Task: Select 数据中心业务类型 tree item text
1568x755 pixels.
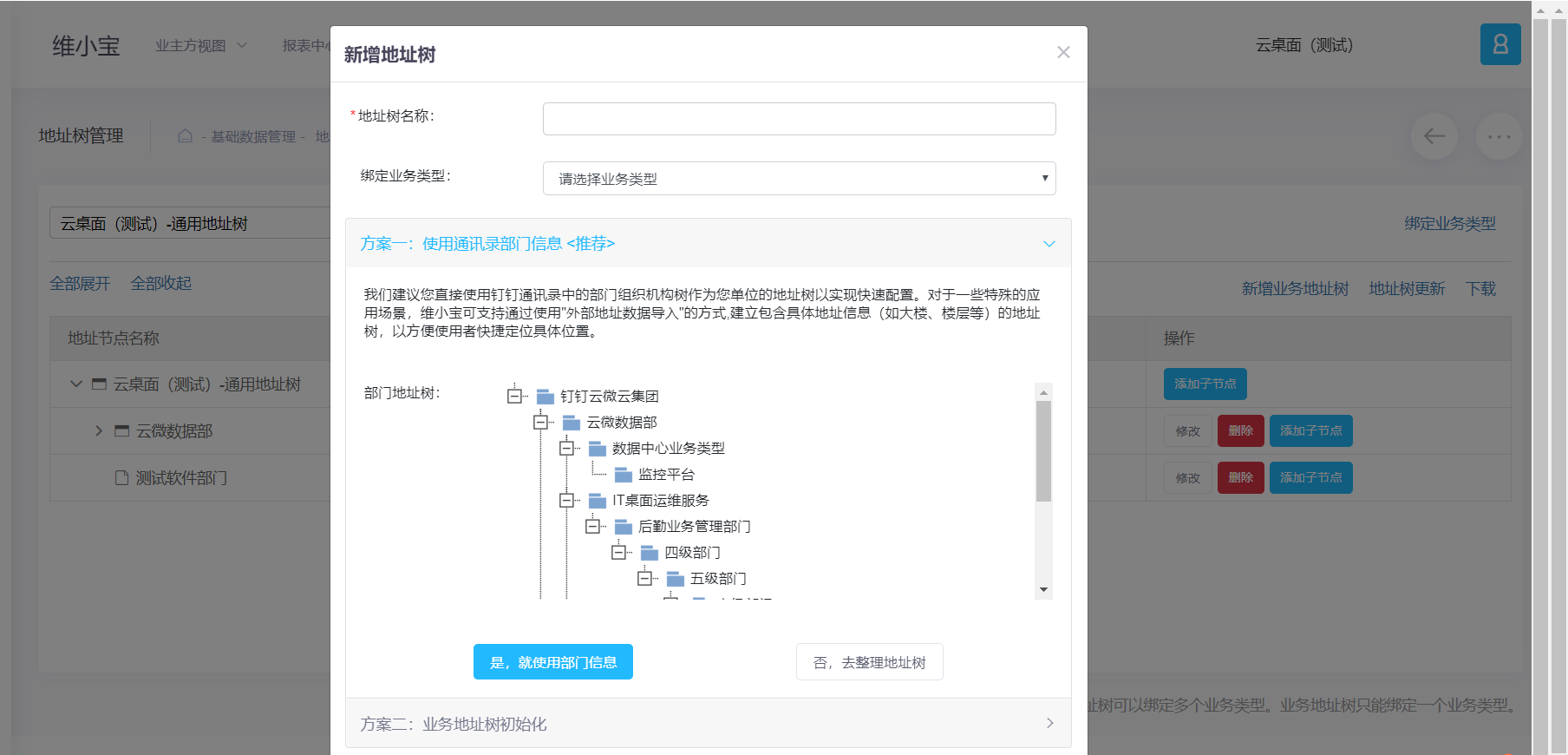Action: pyautogui.click(x=669, y=449)
